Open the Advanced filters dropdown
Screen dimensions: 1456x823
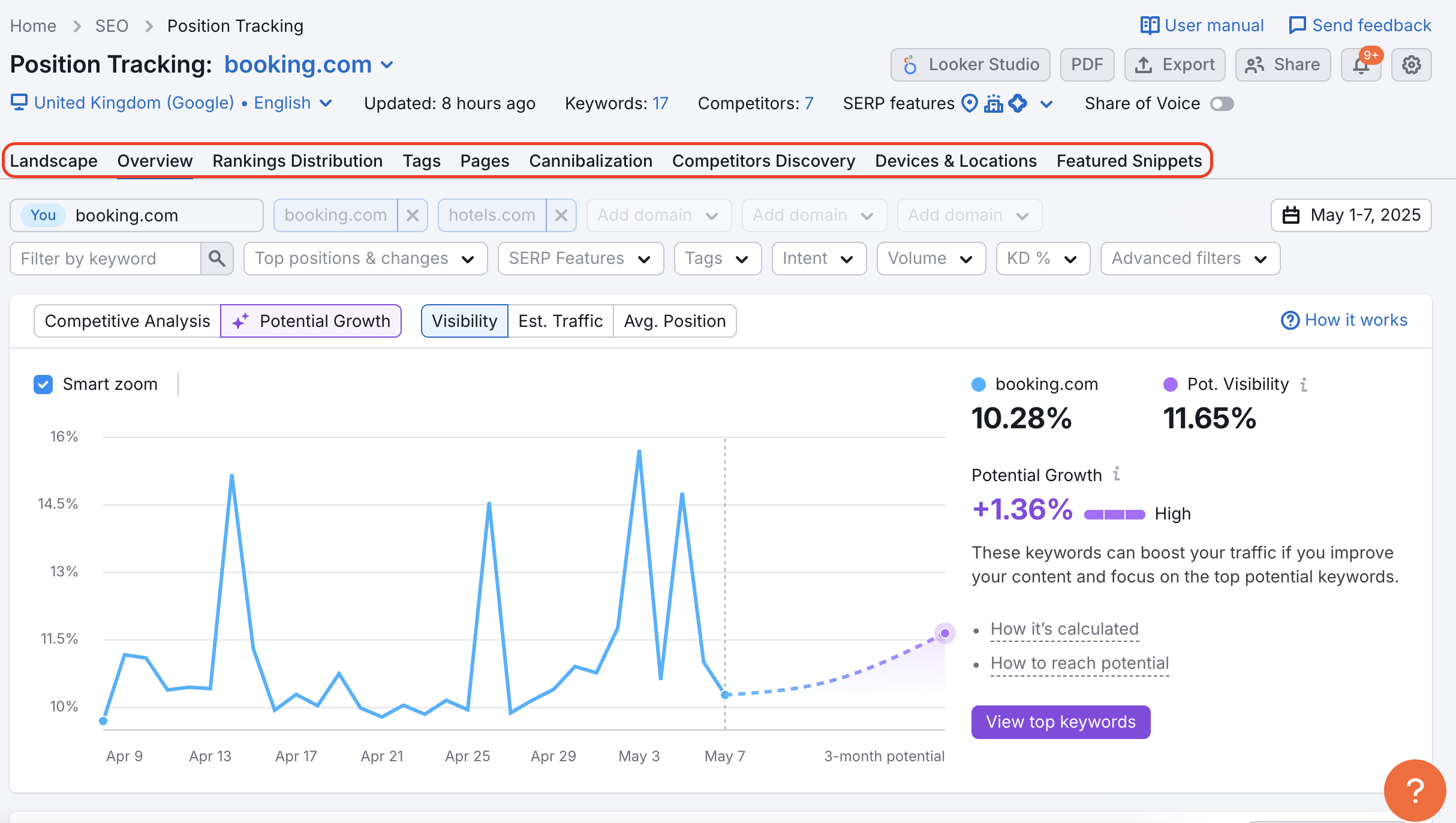[1189, 258]
